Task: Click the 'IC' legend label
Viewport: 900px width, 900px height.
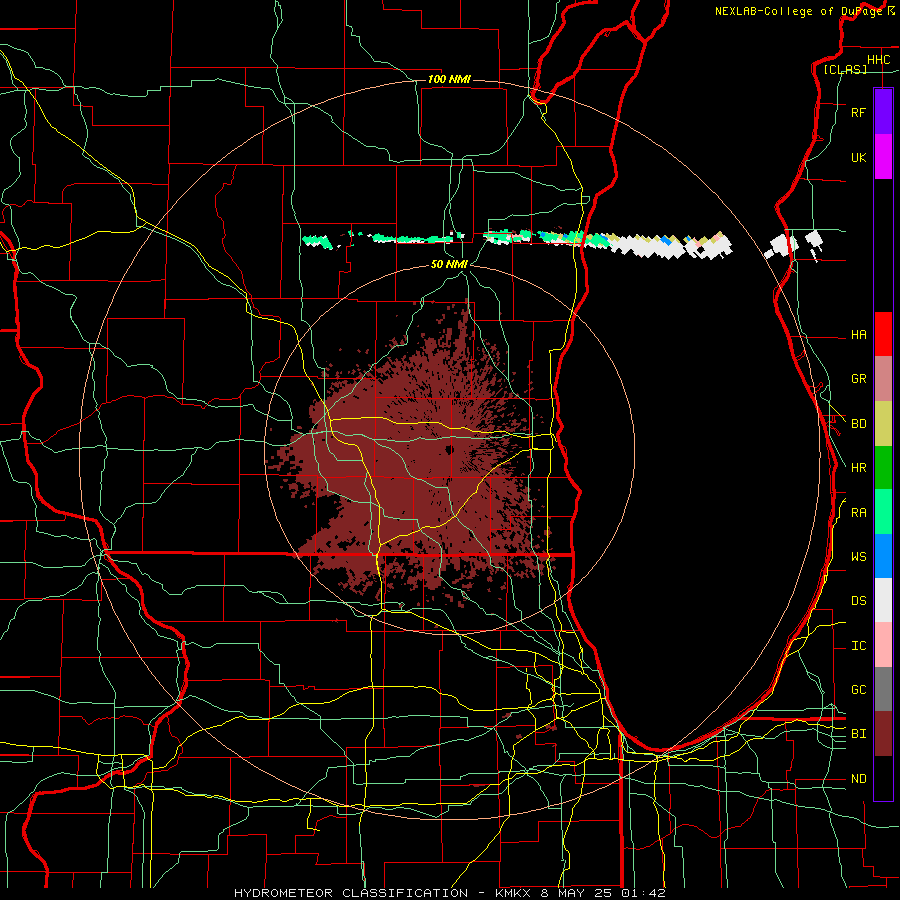Action: (858, 646)
